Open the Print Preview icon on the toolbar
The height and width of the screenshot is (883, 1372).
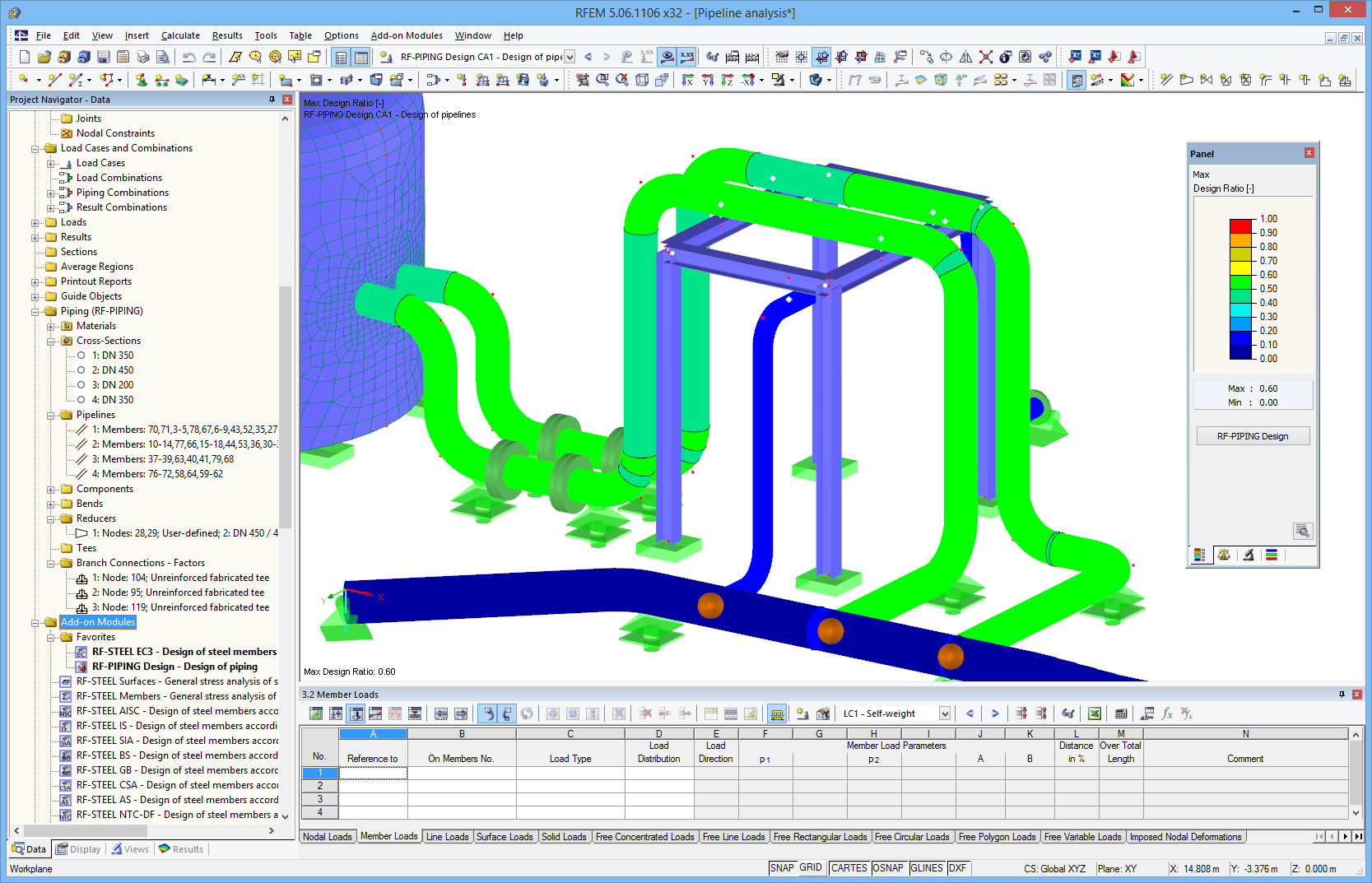163,56
